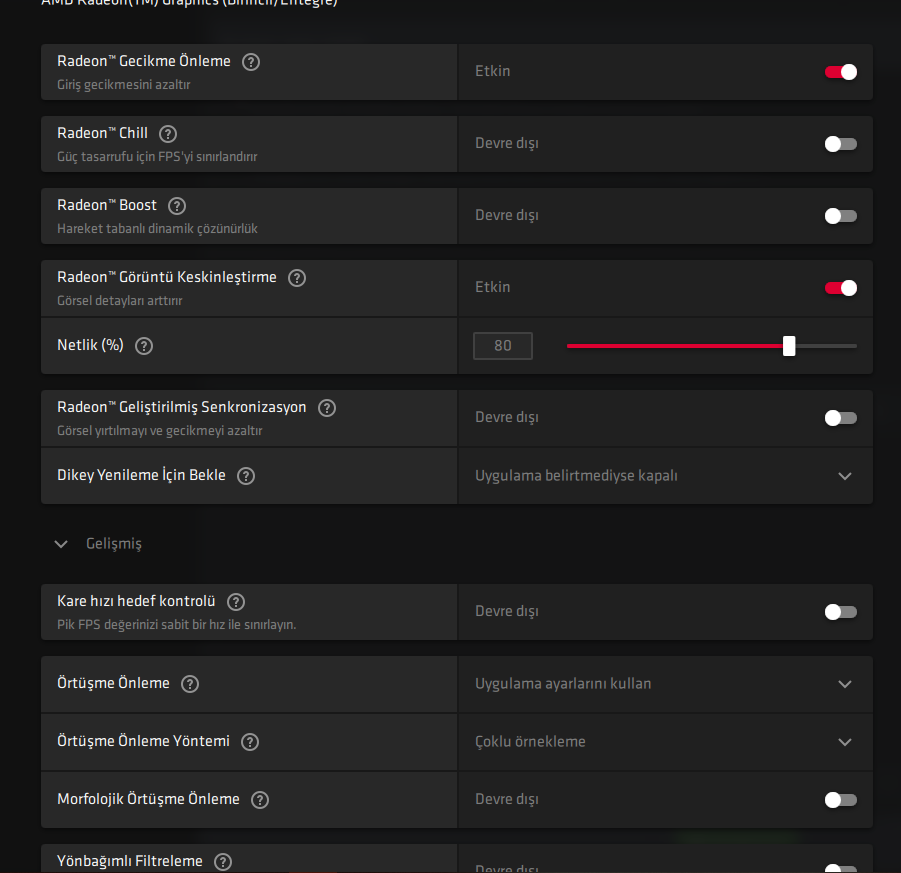
Task: Open help tooltip for Radeon Boost
Action: [177, 206]
